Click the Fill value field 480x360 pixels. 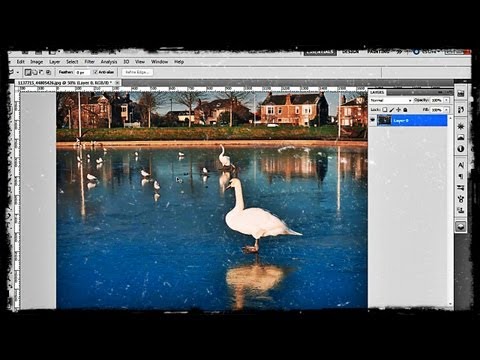437,110
